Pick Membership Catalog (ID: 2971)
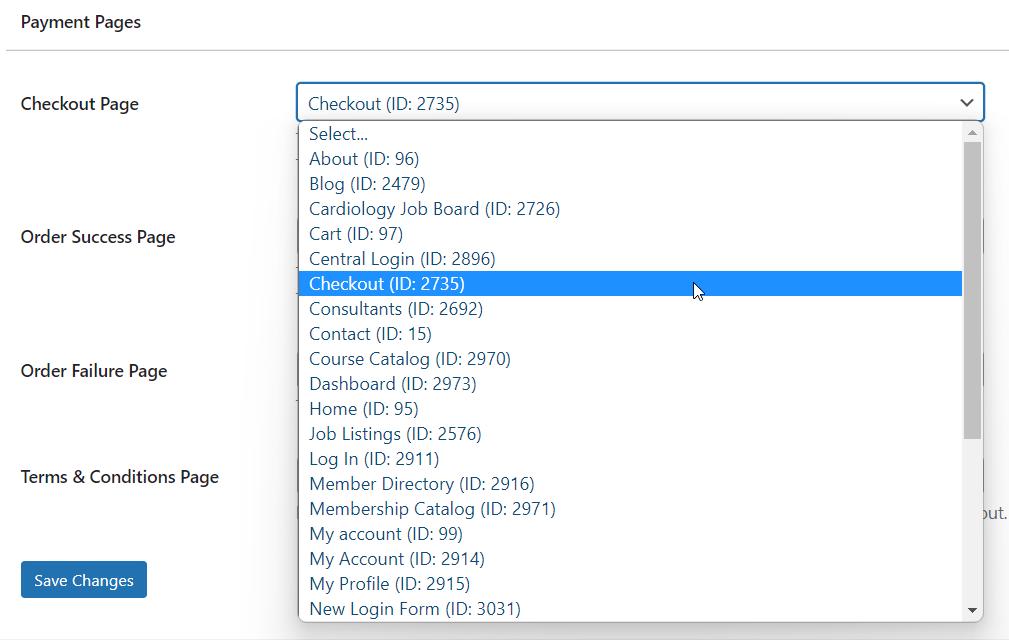This screenshot has height=640, width=1009. pos(630,509)
